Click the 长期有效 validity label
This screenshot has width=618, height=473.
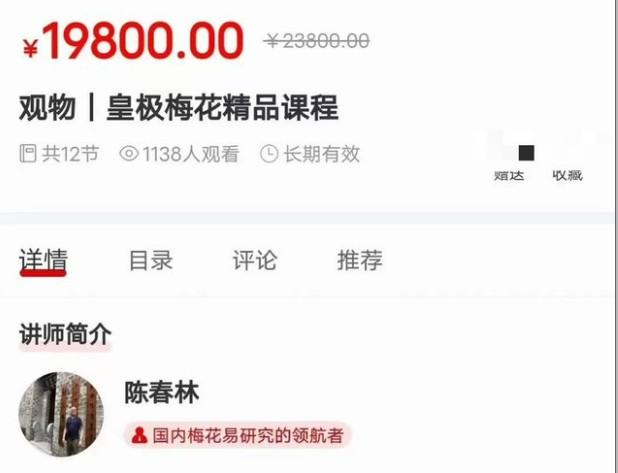click(x=322, y=154)
